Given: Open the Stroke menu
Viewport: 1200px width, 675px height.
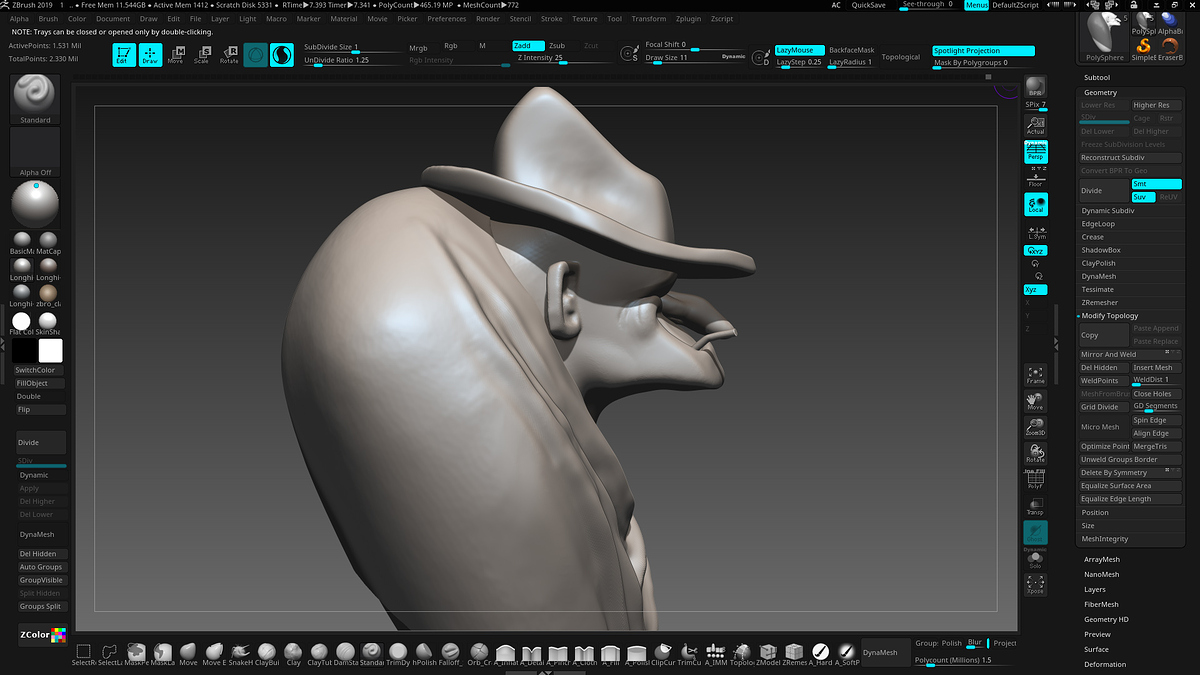Looking at the screenshot, I should click(552, 19).
